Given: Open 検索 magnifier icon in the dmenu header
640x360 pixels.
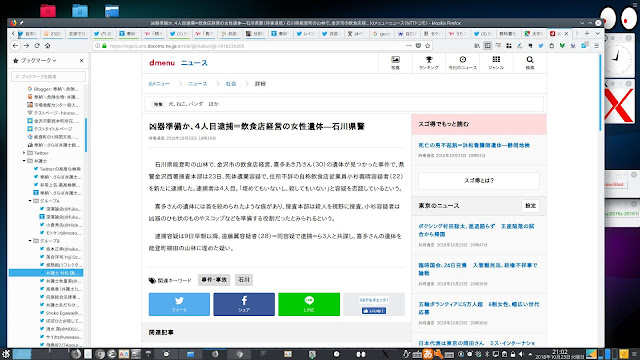Looking at the screenshot, I should 529,63.
